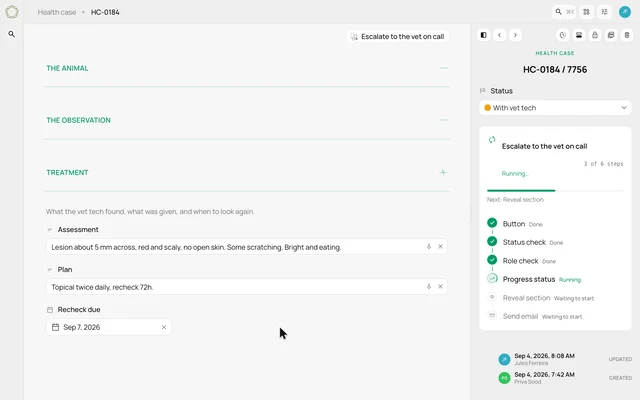
Task: Open the app logo in the sidebar
Action: pyautogui.click(x=12, y=12)
